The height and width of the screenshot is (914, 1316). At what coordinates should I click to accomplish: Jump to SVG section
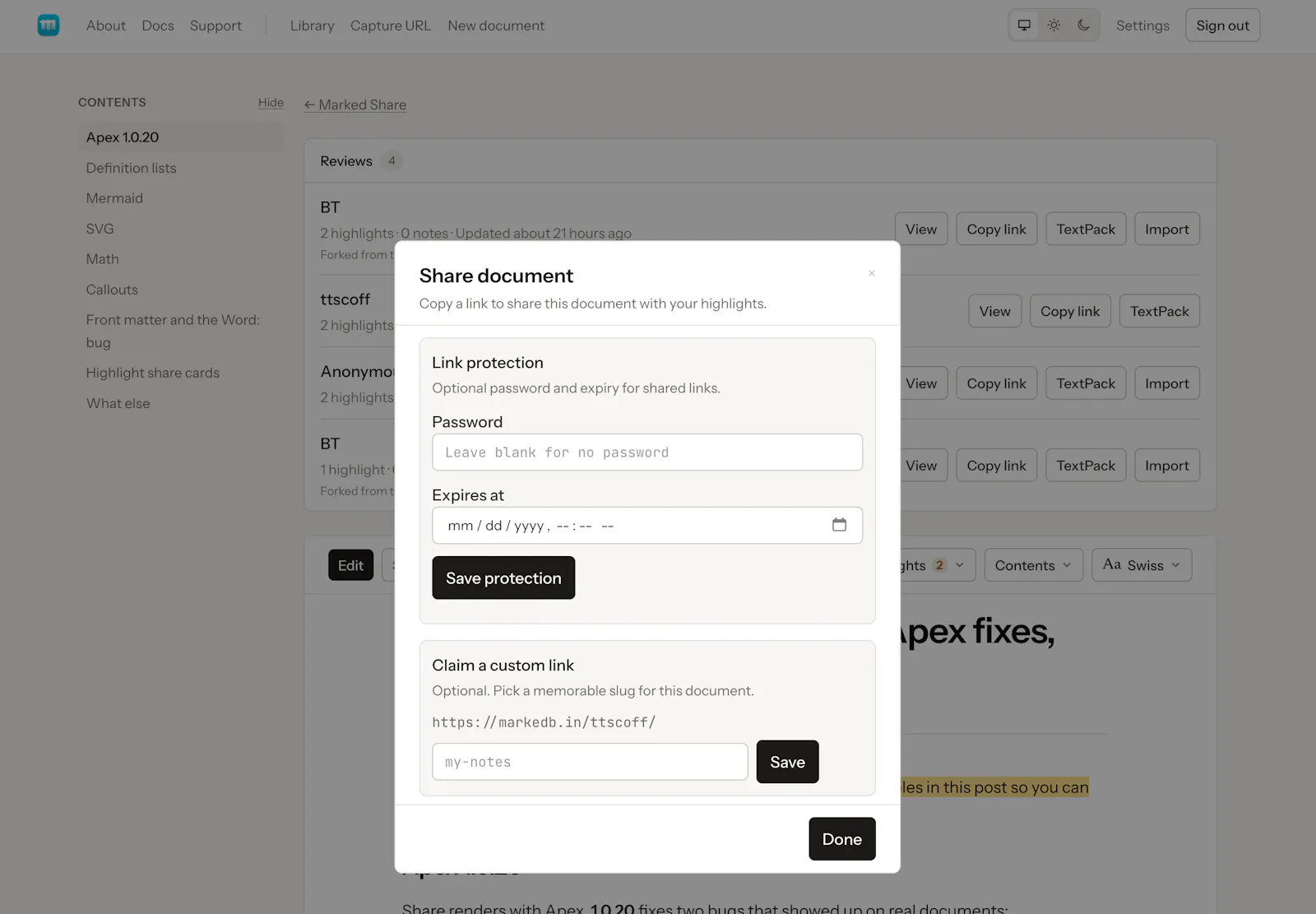click(100, 229)
